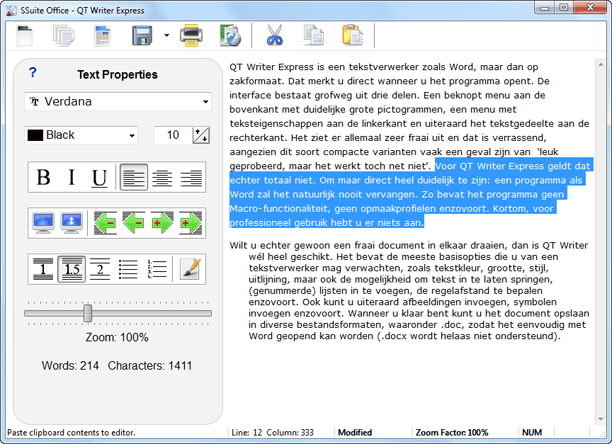Copy selected text to clipboard

[x=314, y=36]
